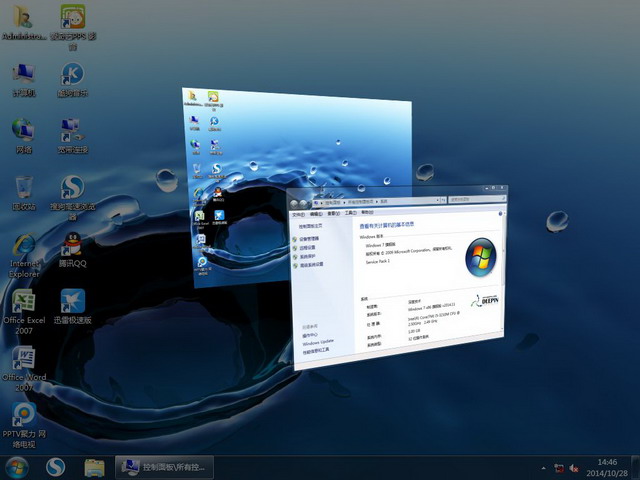The height and width of the screenshot is (480, 640).
Task: Open the Windows Update link
Action: (x=318, y=342)
